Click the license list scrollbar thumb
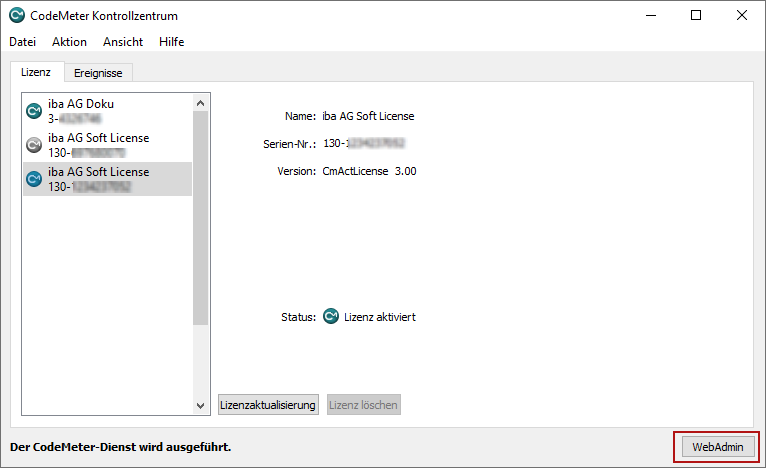This screenshot has height=468, width=766. pyautogui.click(x=200, y=218)
